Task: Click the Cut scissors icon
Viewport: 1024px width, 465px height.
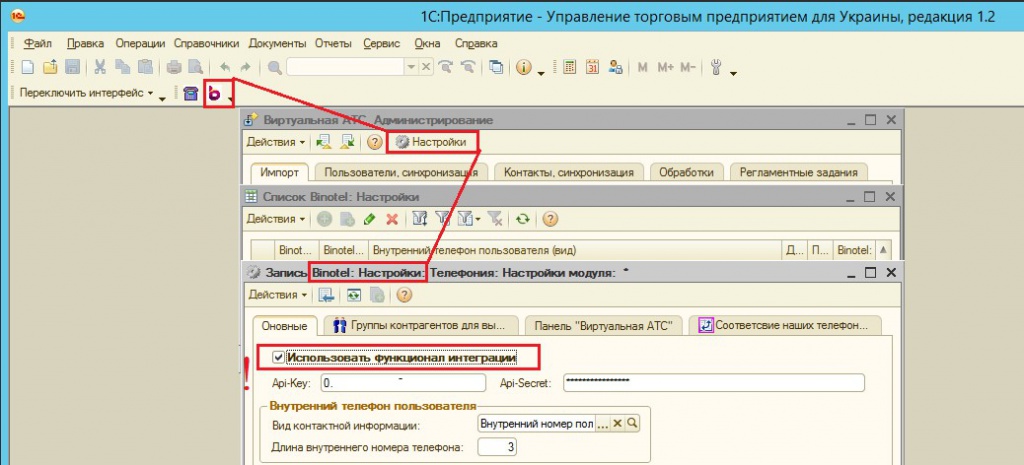Action: 100,67
